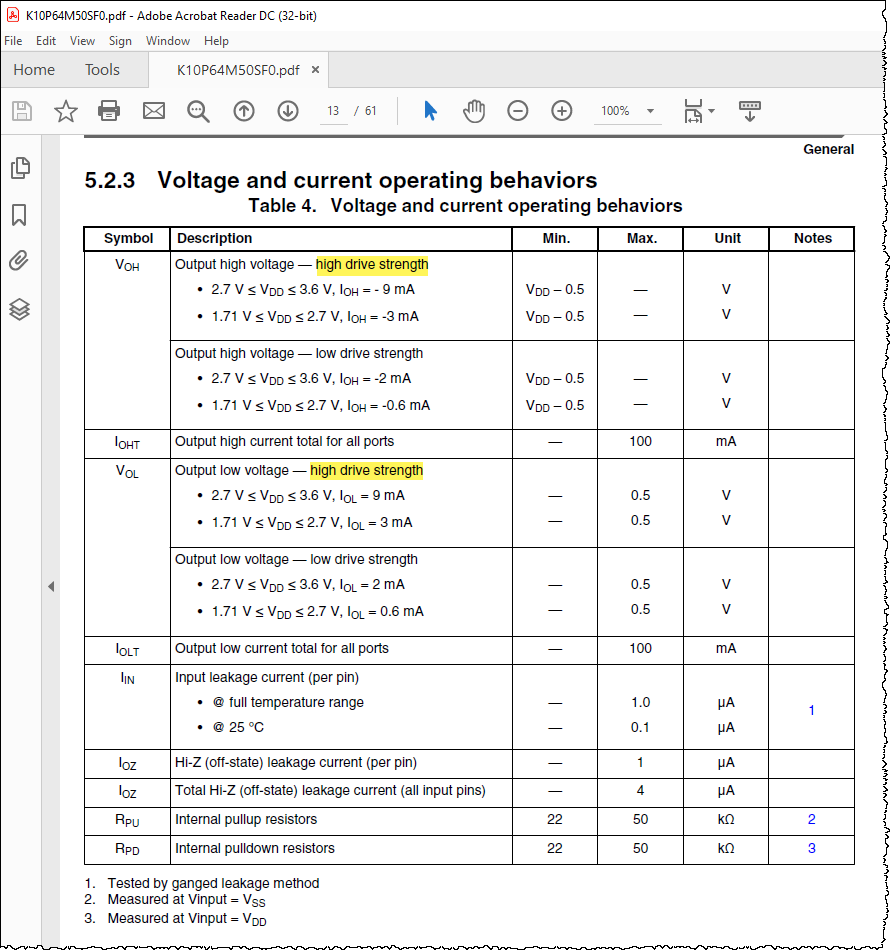Open the 100% zoom level dropdown

pyautogui.click(x=627, y=111)
